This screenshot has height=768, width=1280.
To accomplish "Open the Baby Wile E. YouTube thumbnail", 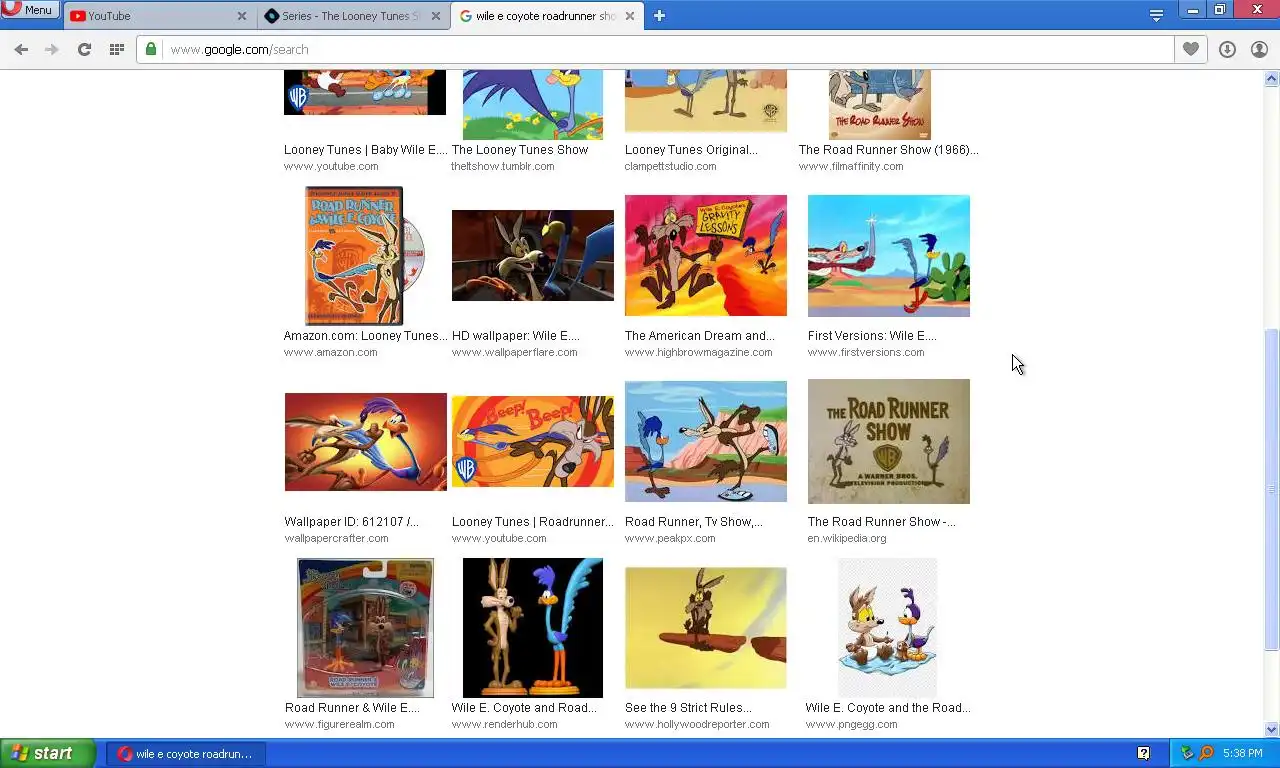I will pyautogui.click(x=365, y=92).
